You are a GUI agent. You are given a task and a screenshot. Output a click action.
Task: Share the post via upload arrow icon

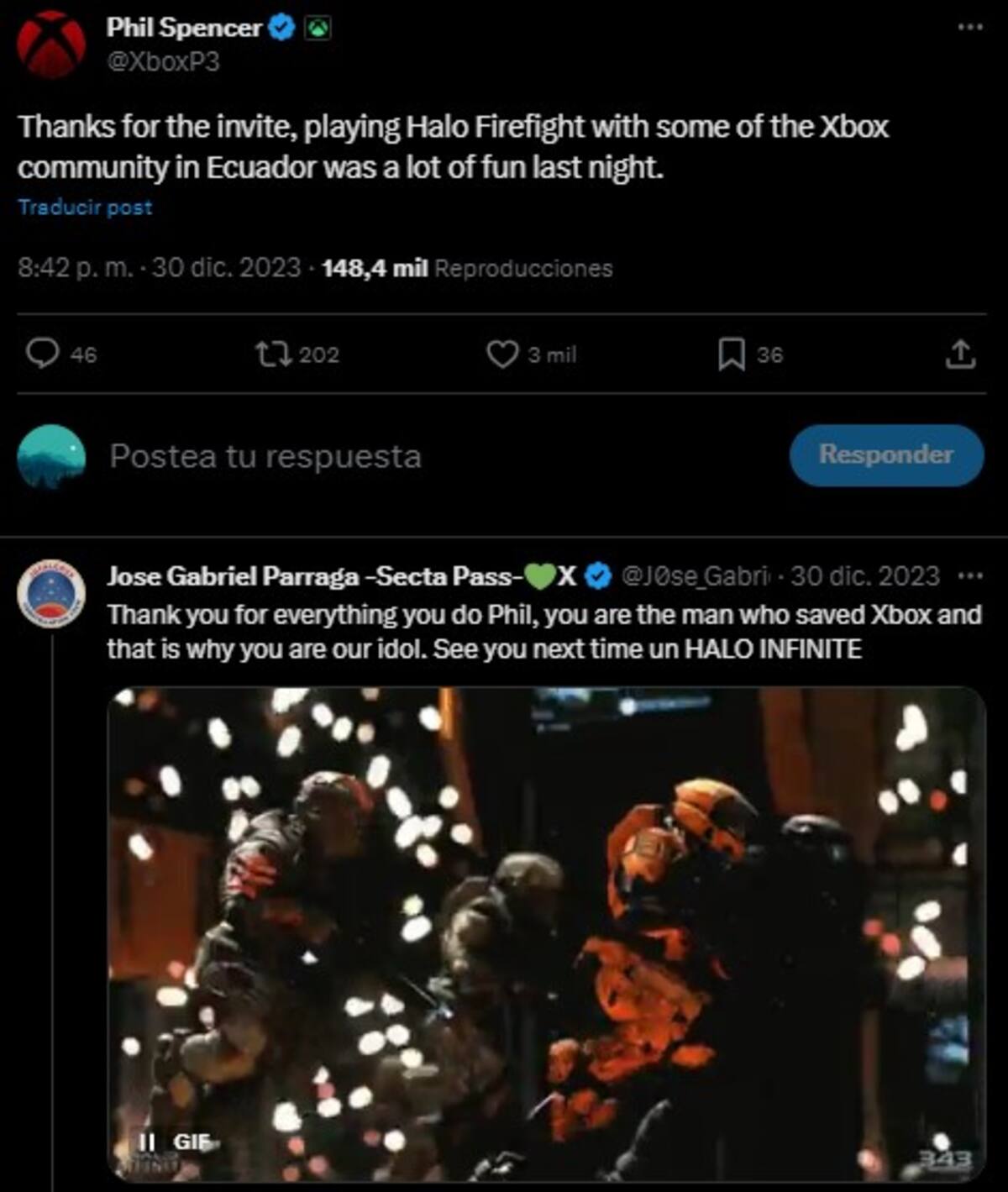(960, 354)
